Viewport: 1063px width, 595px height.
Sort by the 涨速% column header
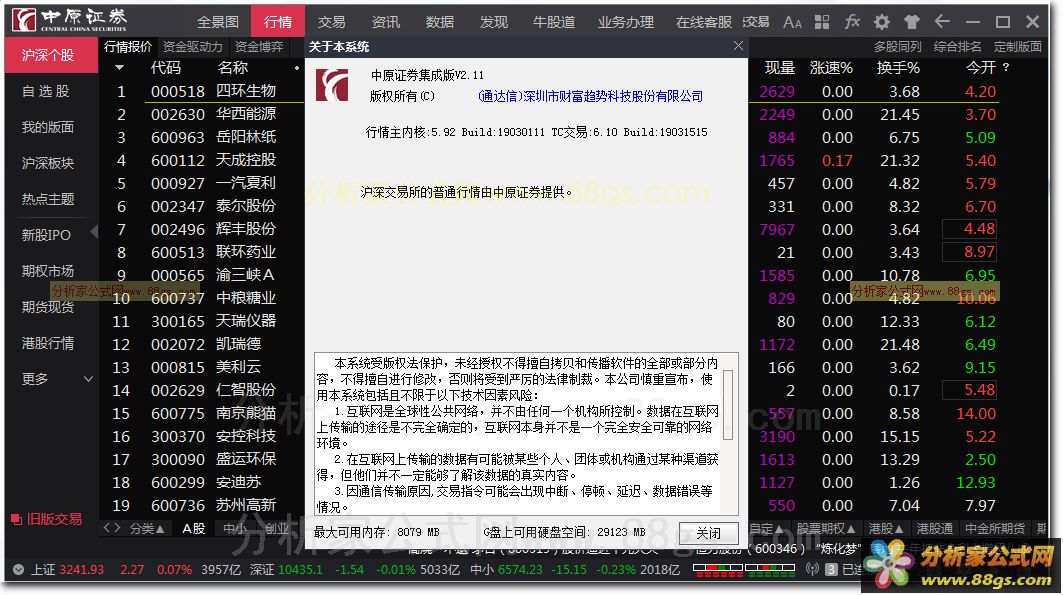[x=831, y=68]
